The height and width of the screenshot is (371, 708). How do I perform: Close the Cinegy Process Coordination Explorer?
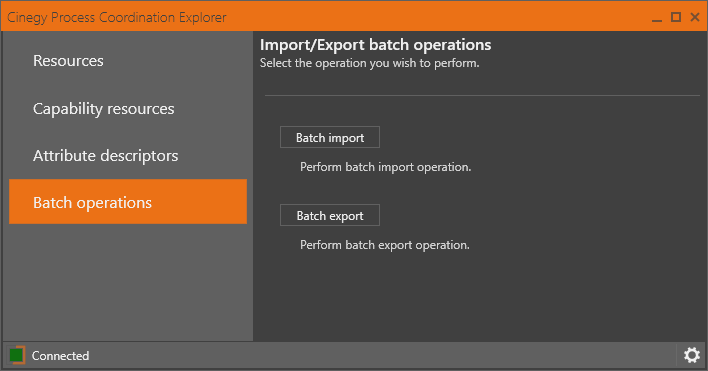coord(695,17)
